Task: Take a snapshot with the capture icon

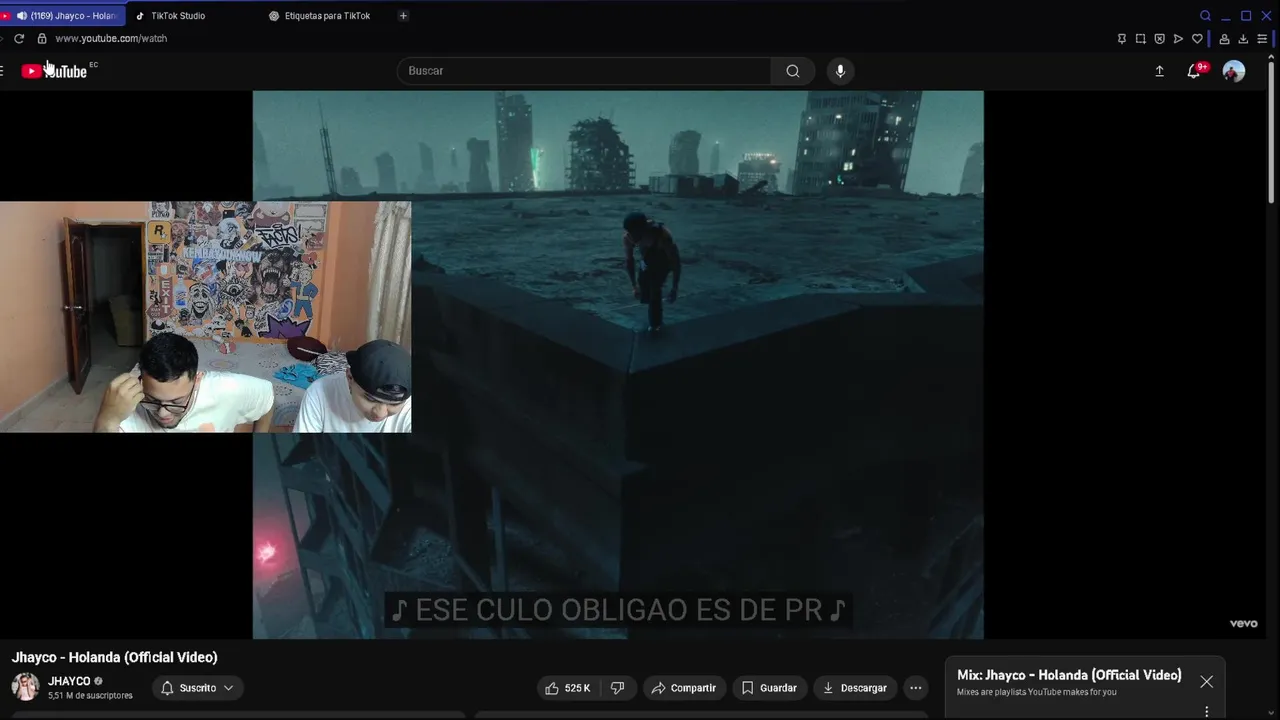Action: [1140, 39]
